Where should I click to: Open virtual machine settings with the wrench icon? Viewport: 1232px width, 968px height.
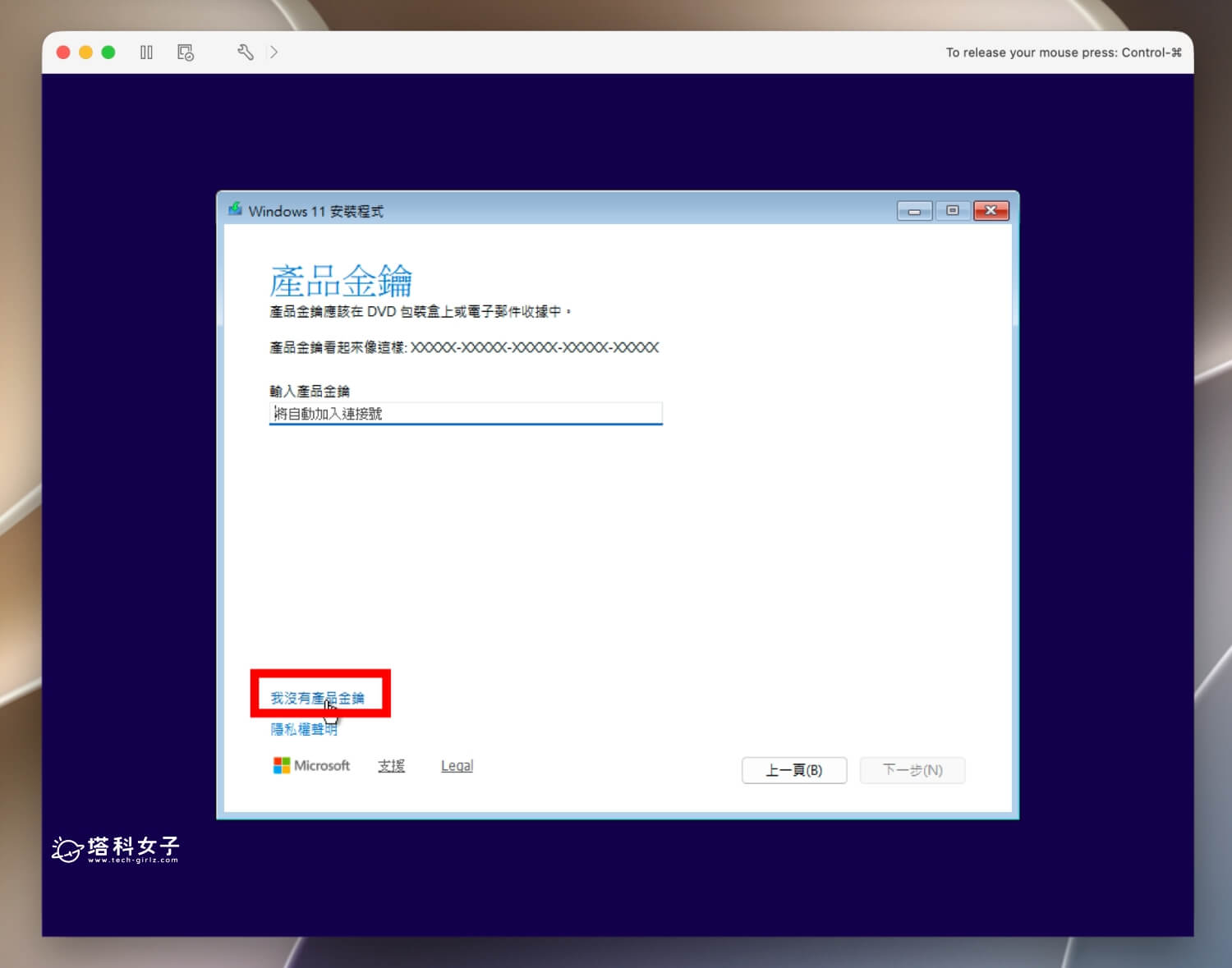click(245, 53)
